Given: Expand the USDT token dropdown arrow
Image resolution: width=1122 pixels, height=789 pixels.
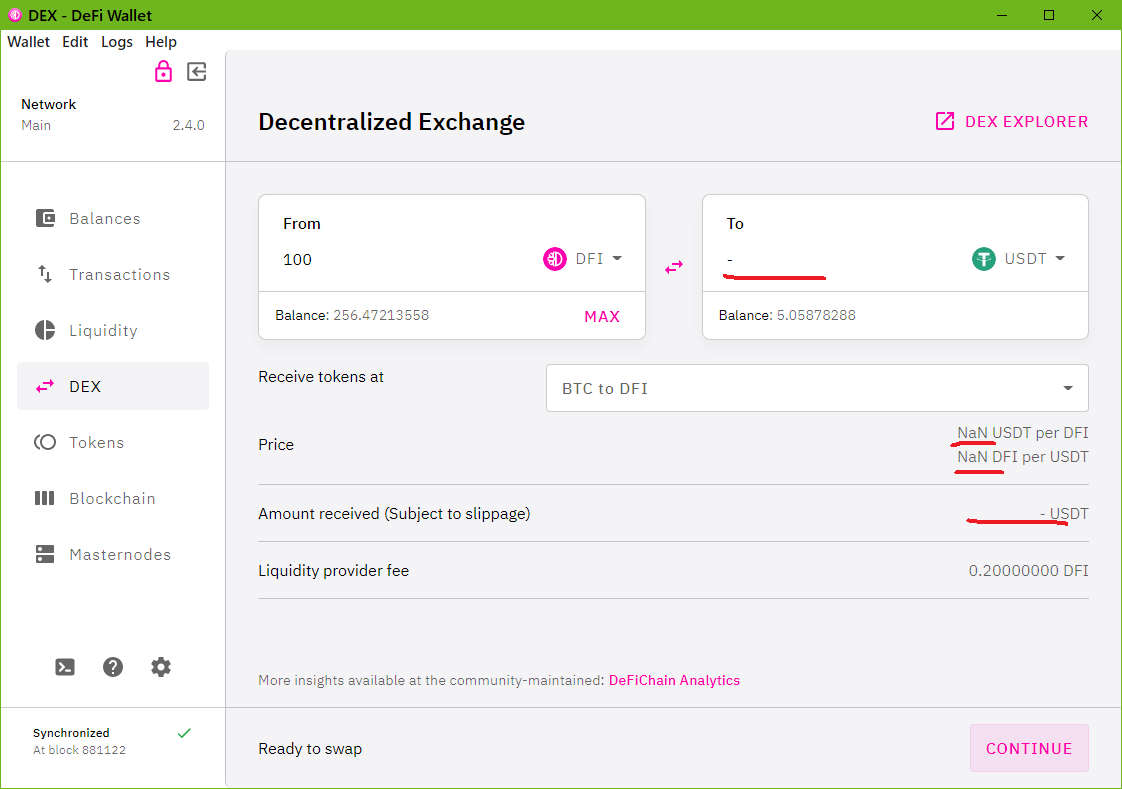Looking at the screenshot, I should click(1060, 258).
